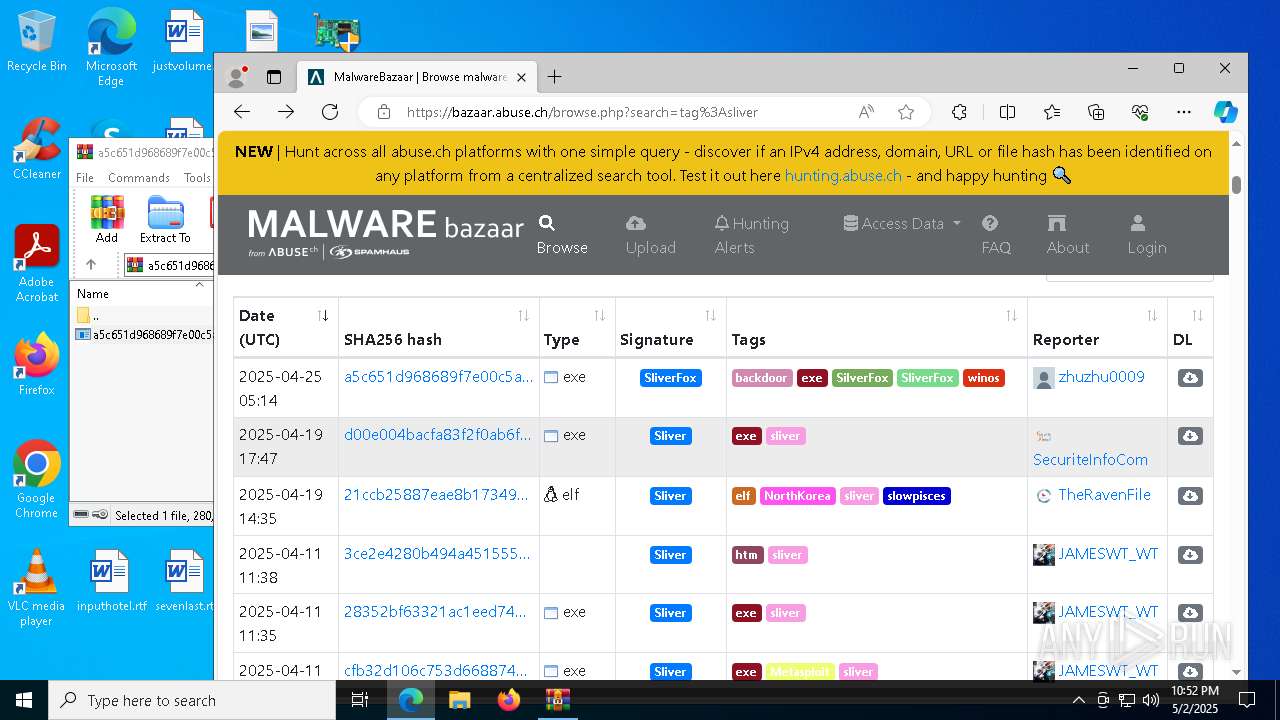
Task: Open Edge Settings and more menu
Action: [x=1184, y=112]
